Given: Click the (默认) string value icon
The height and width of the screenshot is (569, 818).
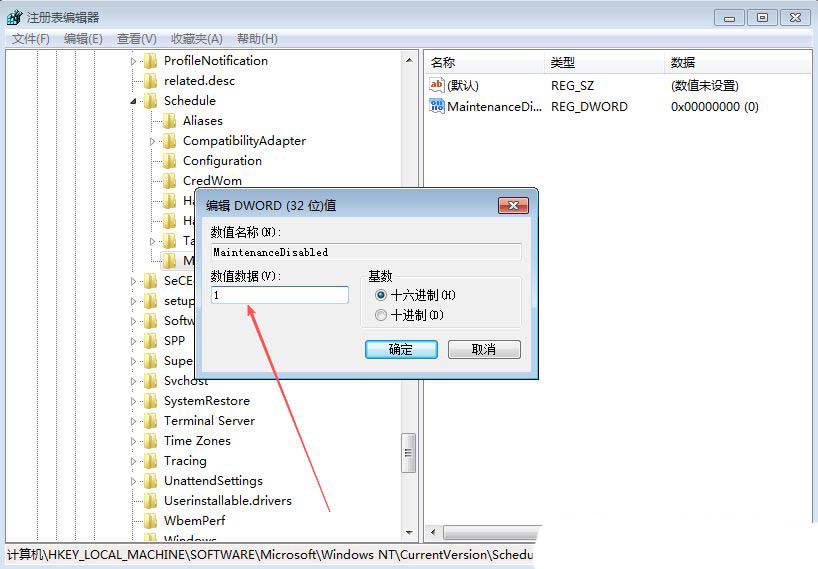Looking at the screenshot, I should tap(437, 84).
